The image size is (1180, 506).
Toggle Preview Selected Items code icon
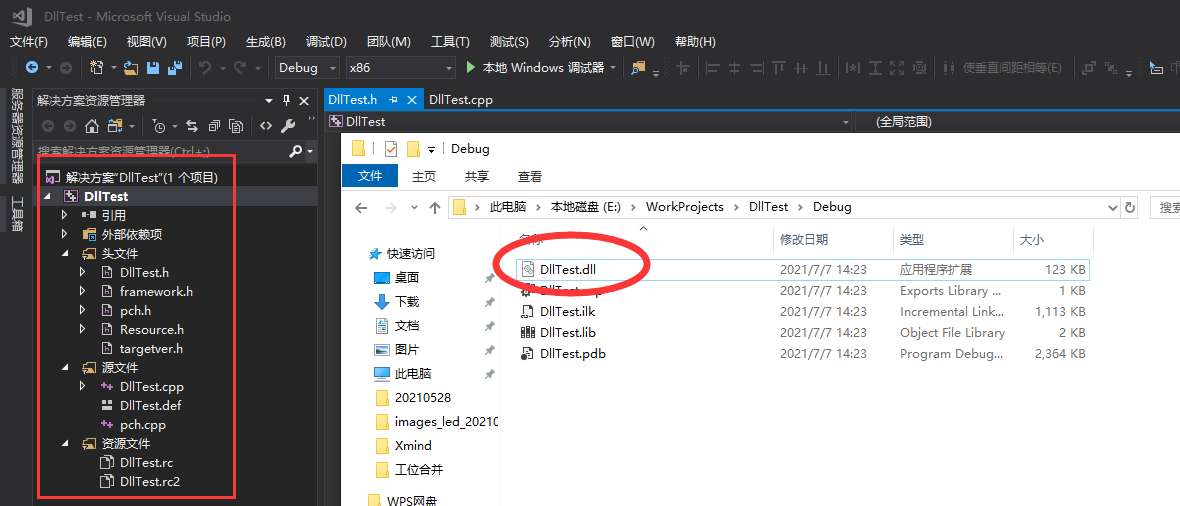tap(266, 126)
